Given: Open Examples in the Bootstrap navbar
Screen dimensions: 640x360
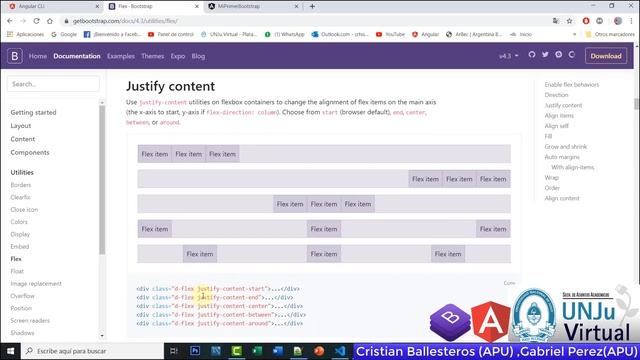Looking at the screenshot, I should [x=121, y=56].
